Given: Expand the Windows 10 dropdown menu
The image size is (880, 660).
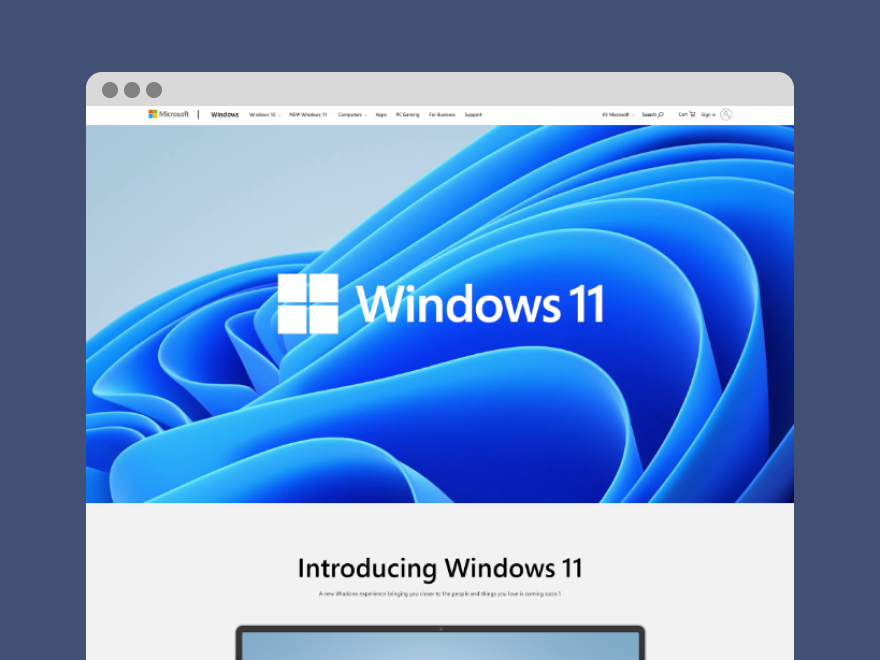Looking at the screenshot, I should tap(263, 114).
